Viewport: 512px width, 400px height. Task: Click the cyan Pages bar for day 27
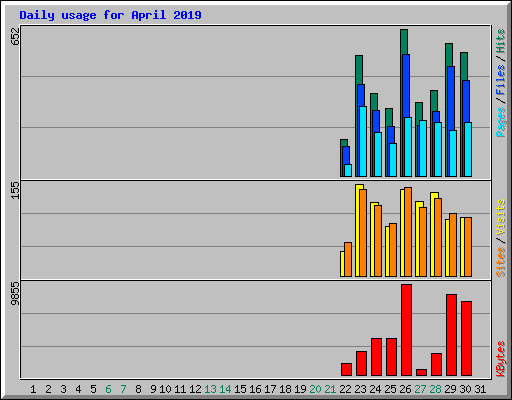(x=423, y=149)
